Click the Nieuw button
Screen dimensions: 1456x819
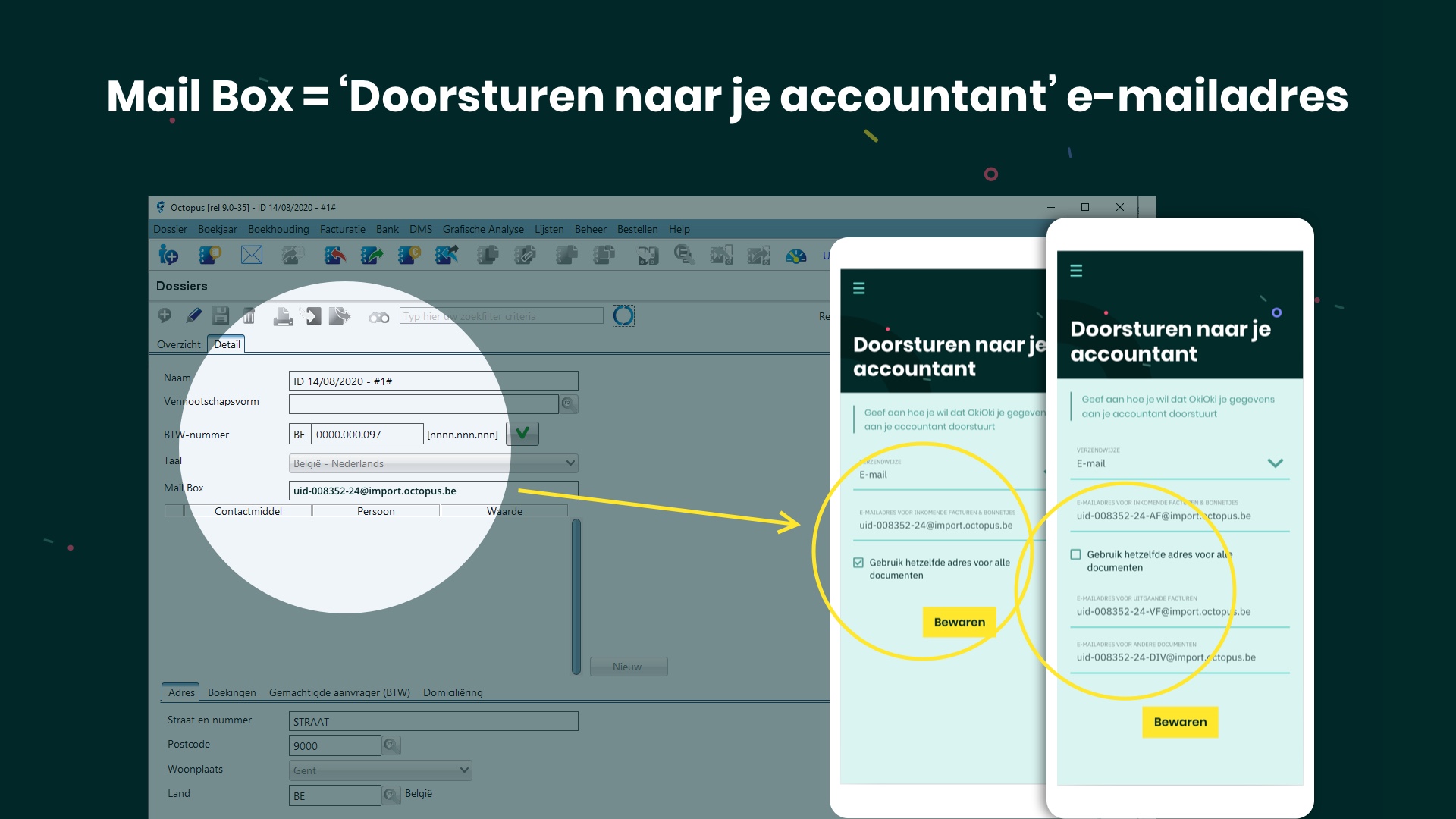[628, 667]
